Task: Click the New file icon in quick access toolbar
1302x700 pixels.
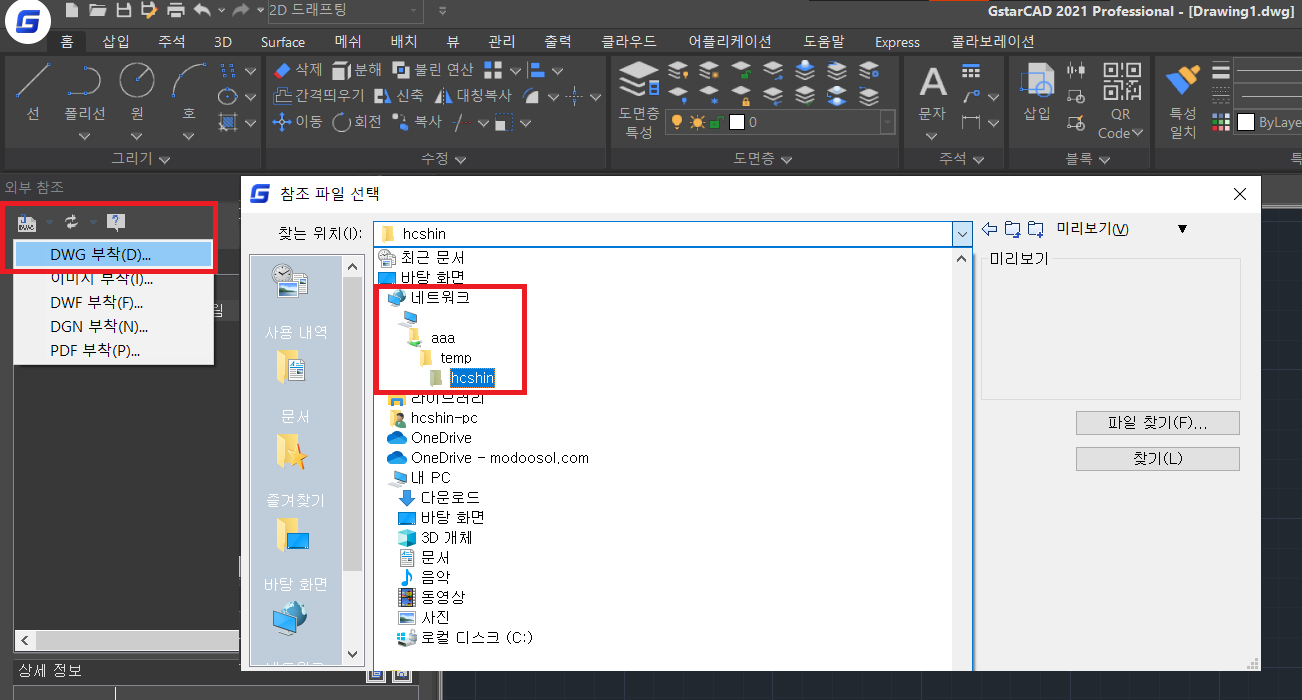Action: point(72,11)
